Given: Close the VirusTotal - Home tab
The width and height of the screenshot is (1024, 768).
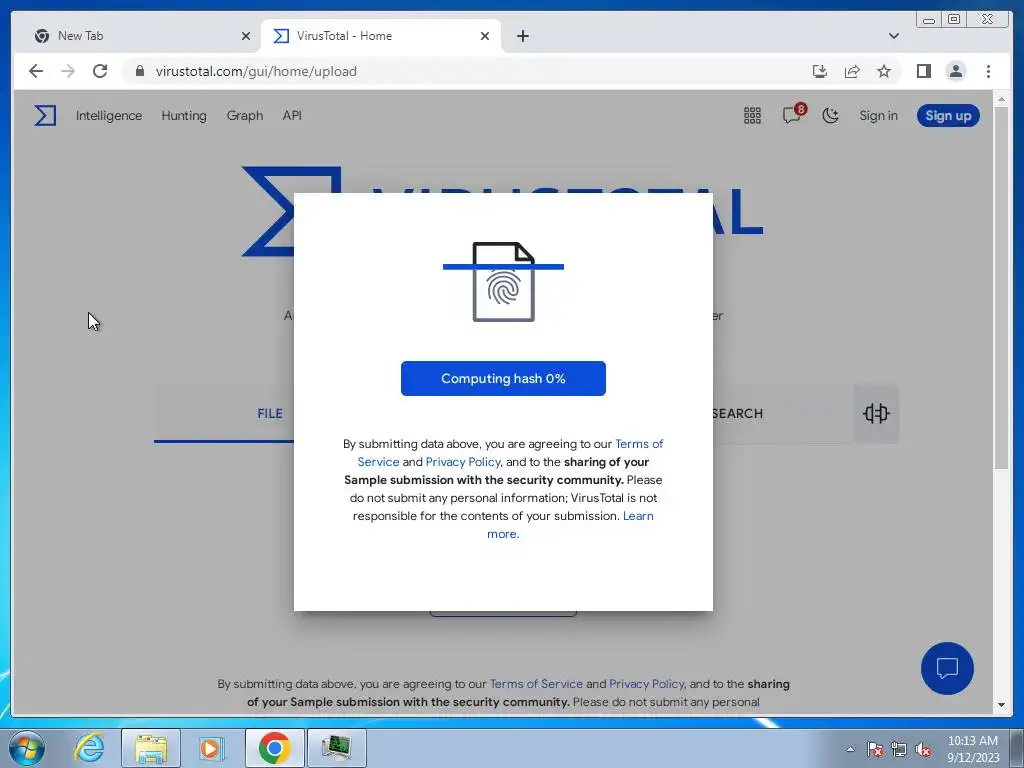Looking at the screenshot, I should pyautogui.click(x=485, y=36).
